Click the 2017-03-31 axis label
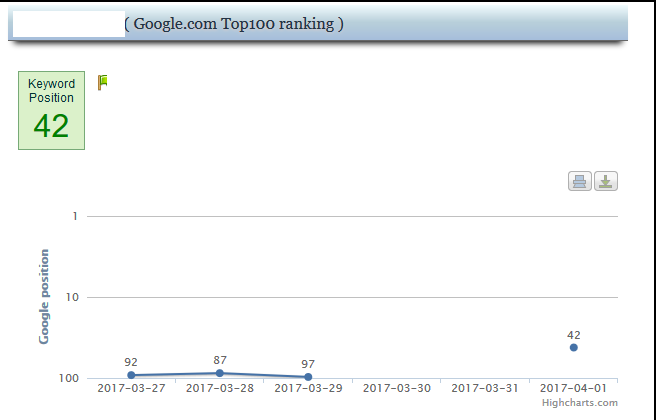This screenshot has width=656, height=420. coord(485,388)
